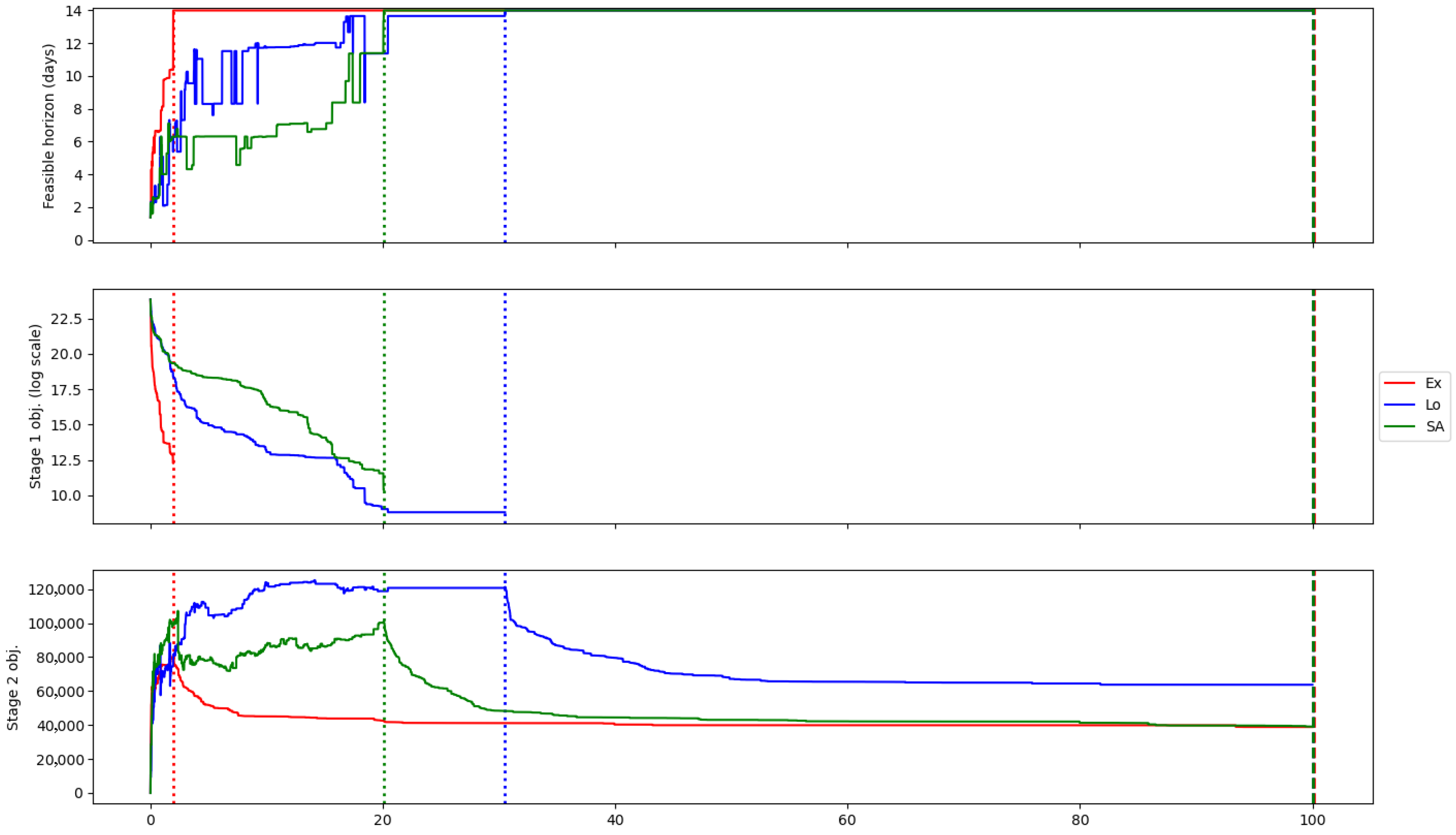Click the x-axis tick label '100'
Image resolution: width=1456 pixels, height=835 pixels.
coord(1312,820)
